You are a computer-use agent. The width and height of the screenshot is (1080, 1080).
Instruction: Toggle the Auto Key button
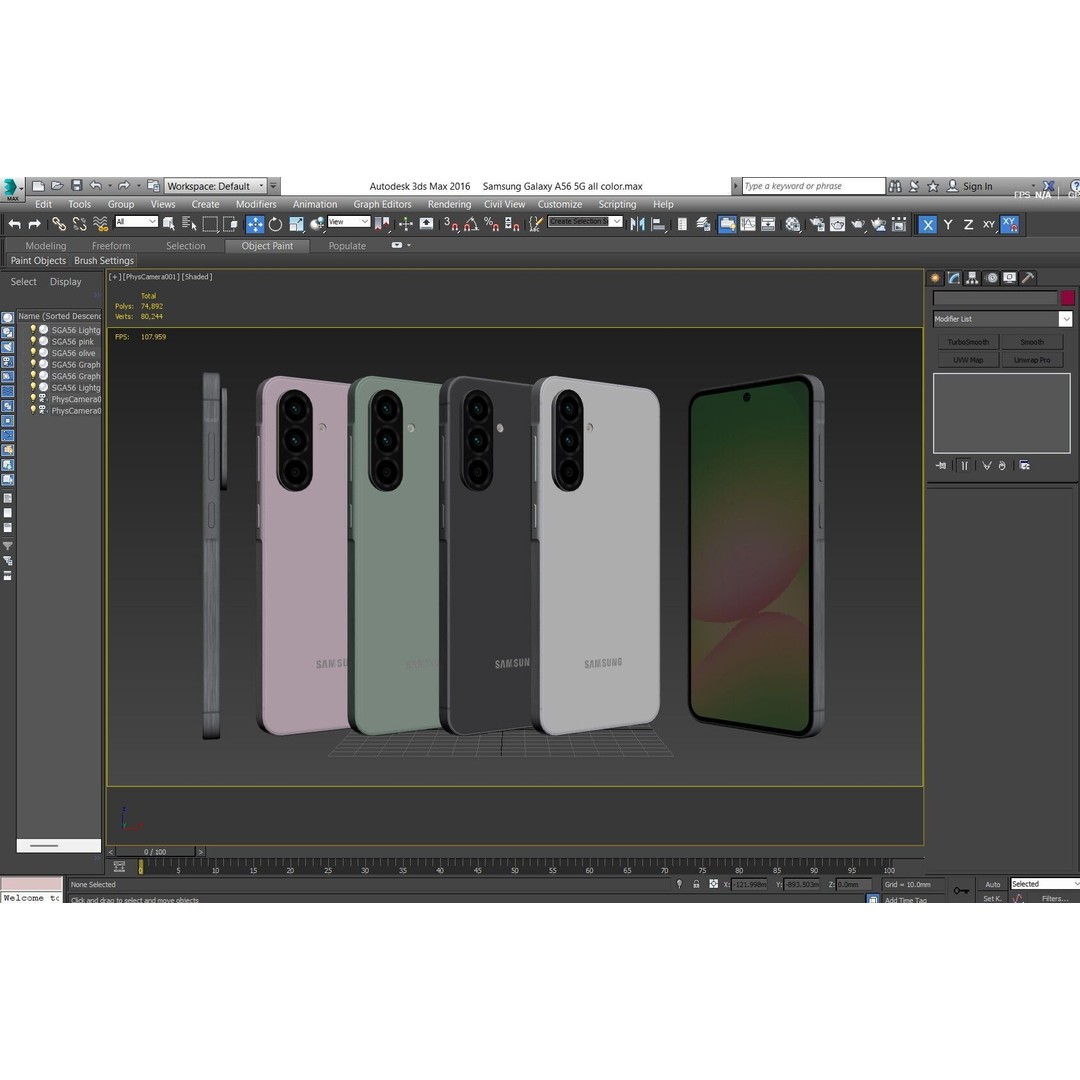tap(993, 884)
